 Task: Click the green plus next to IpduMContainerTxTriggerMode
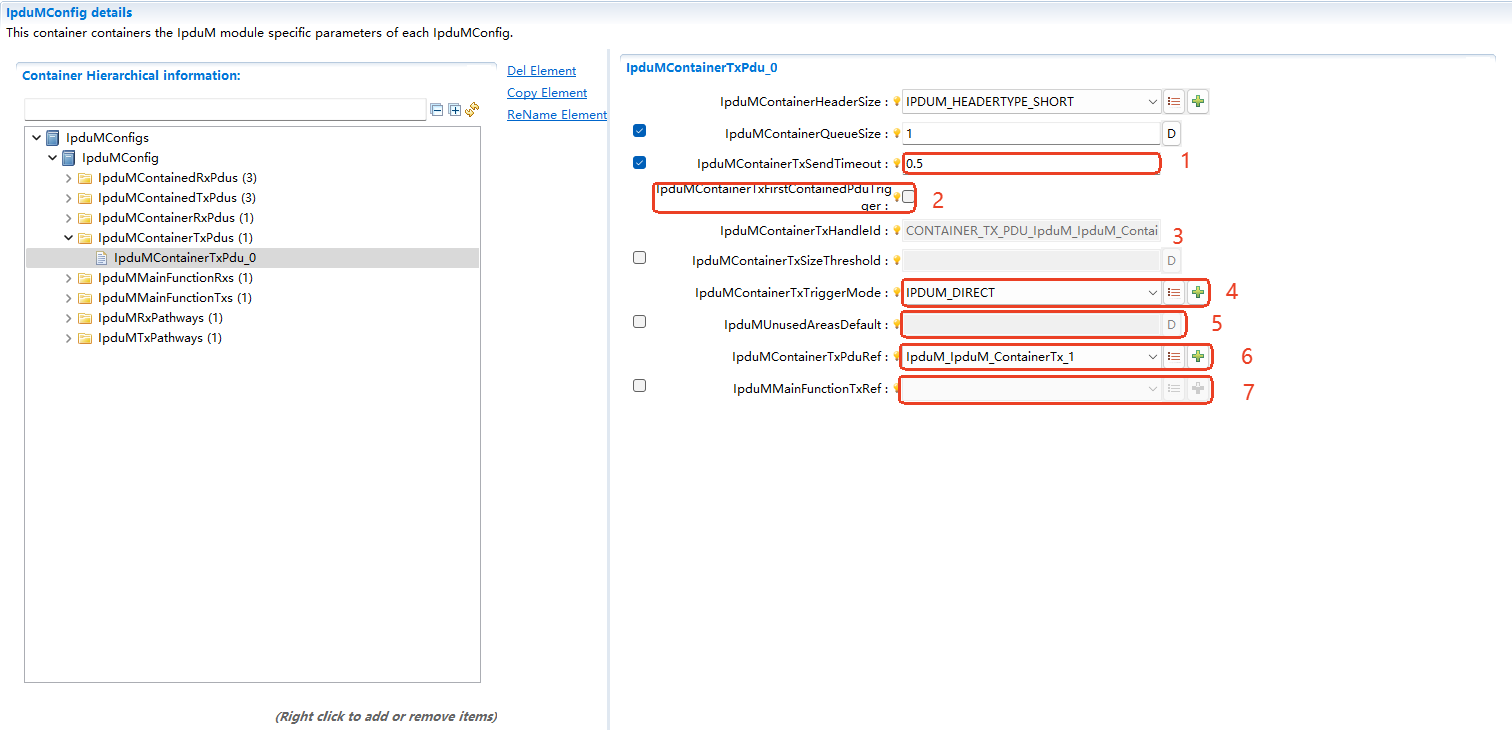[x=1196, y=292]
